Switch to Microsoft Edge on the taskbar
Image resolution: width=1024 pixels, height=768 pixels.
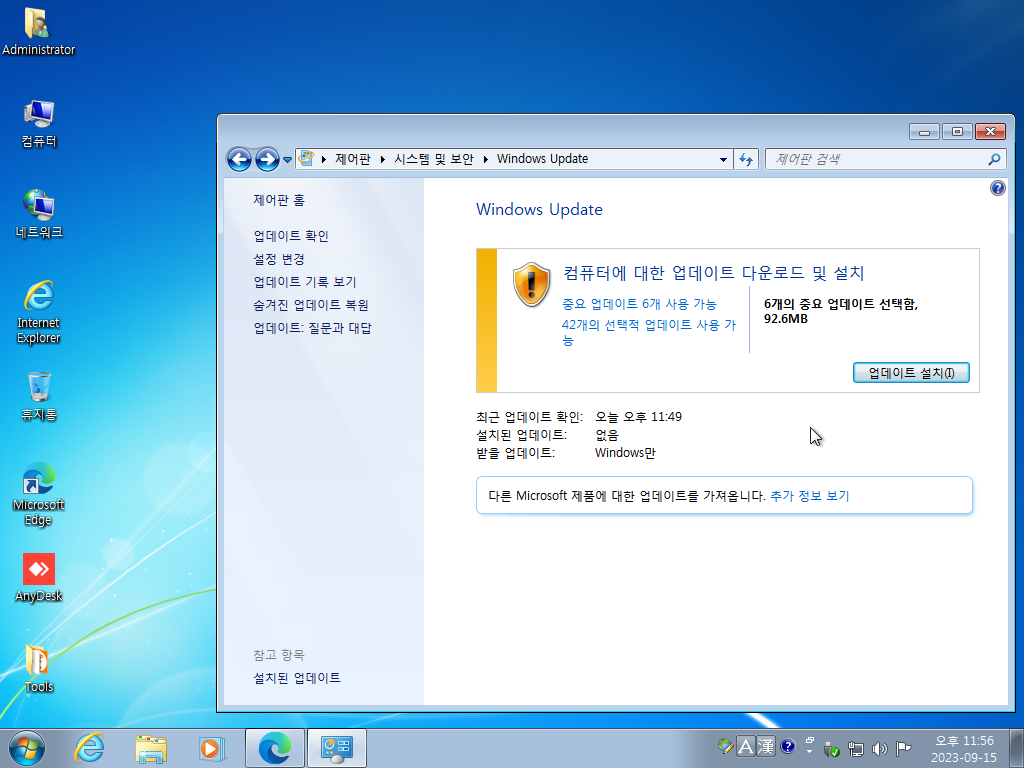(275, 748)
